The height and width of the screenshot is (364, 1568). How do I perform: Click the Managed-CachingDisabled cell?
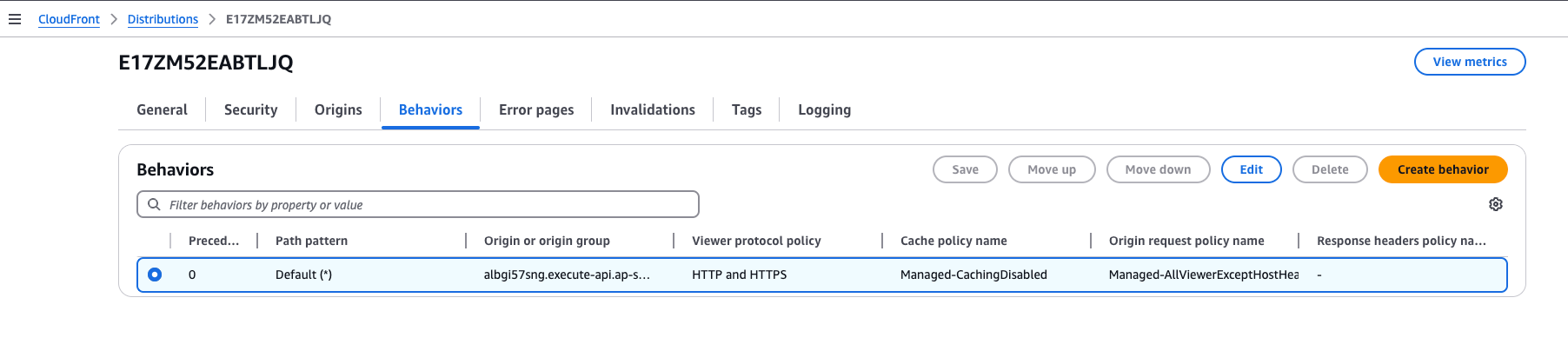coord(973,275)
